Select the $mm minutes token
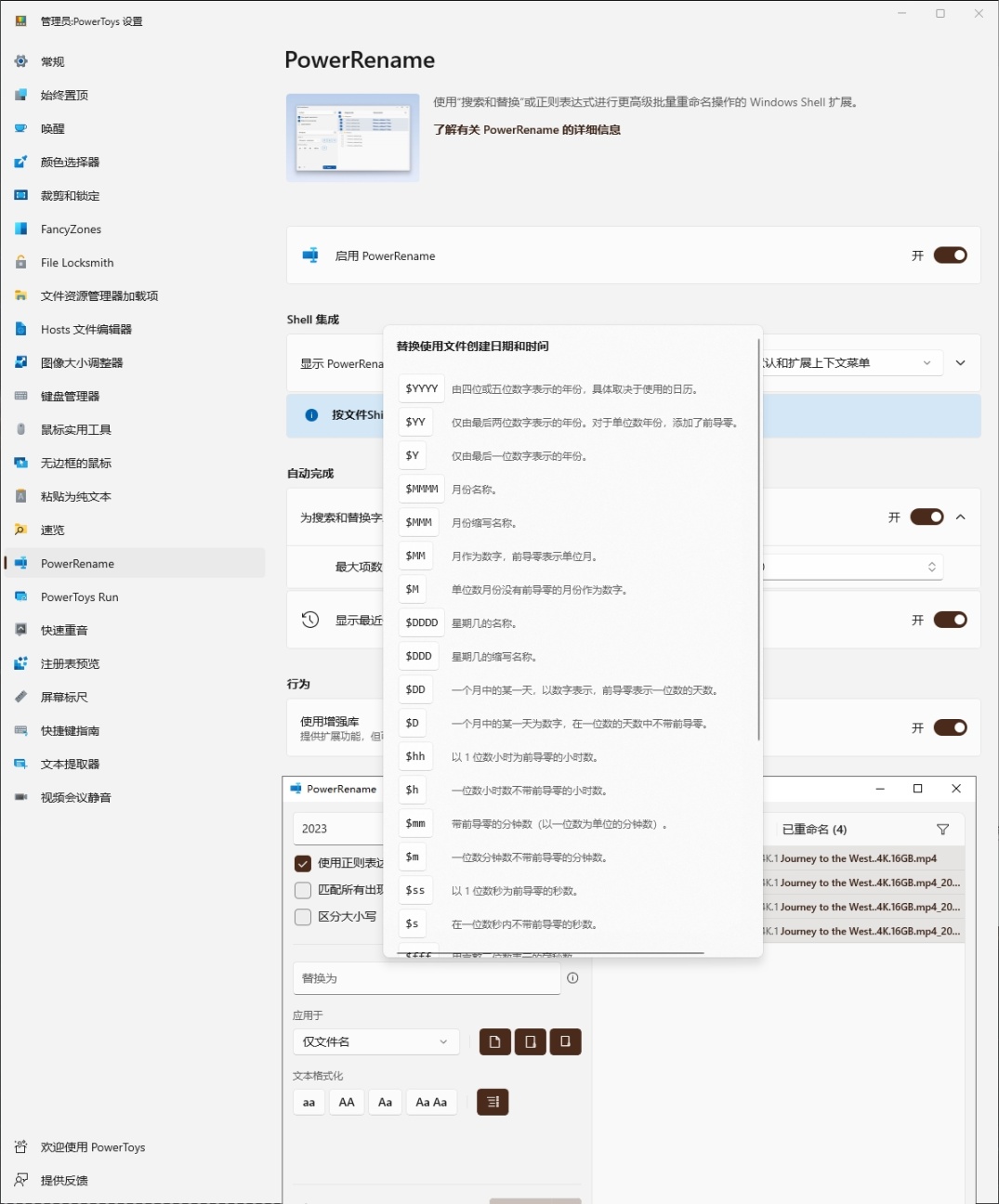 [415, 823]
